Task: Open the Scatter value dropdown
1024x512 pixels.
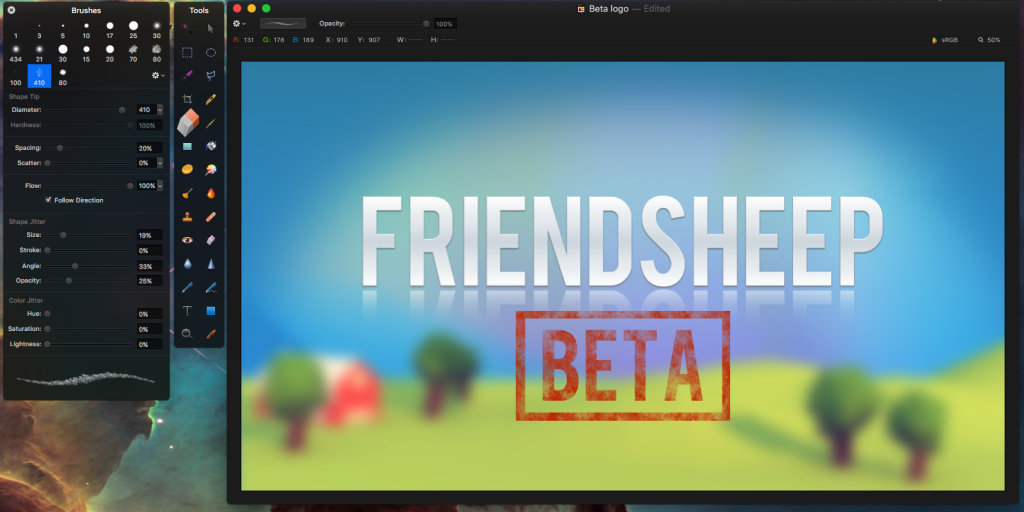Action: point(160,163)
